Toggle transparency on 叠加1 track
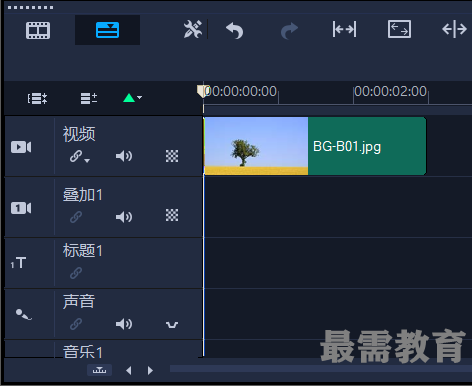 pos(172,215)
